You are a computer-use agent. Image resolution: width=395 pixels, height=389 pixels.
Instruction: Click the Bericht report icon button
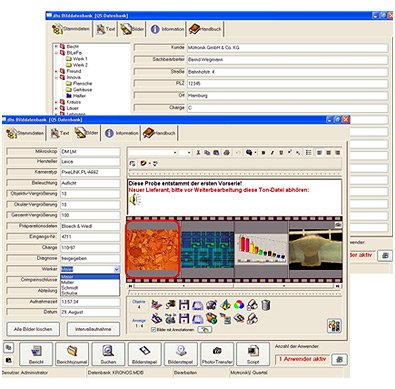[x=36, y=354]
